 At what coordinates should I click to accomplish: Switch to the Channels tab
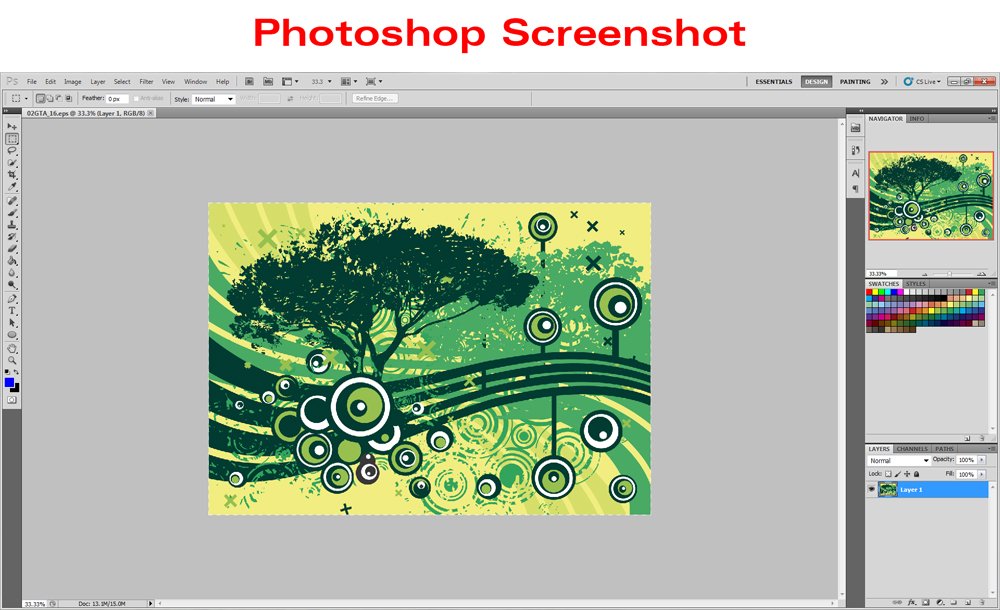tap(912, 449)
